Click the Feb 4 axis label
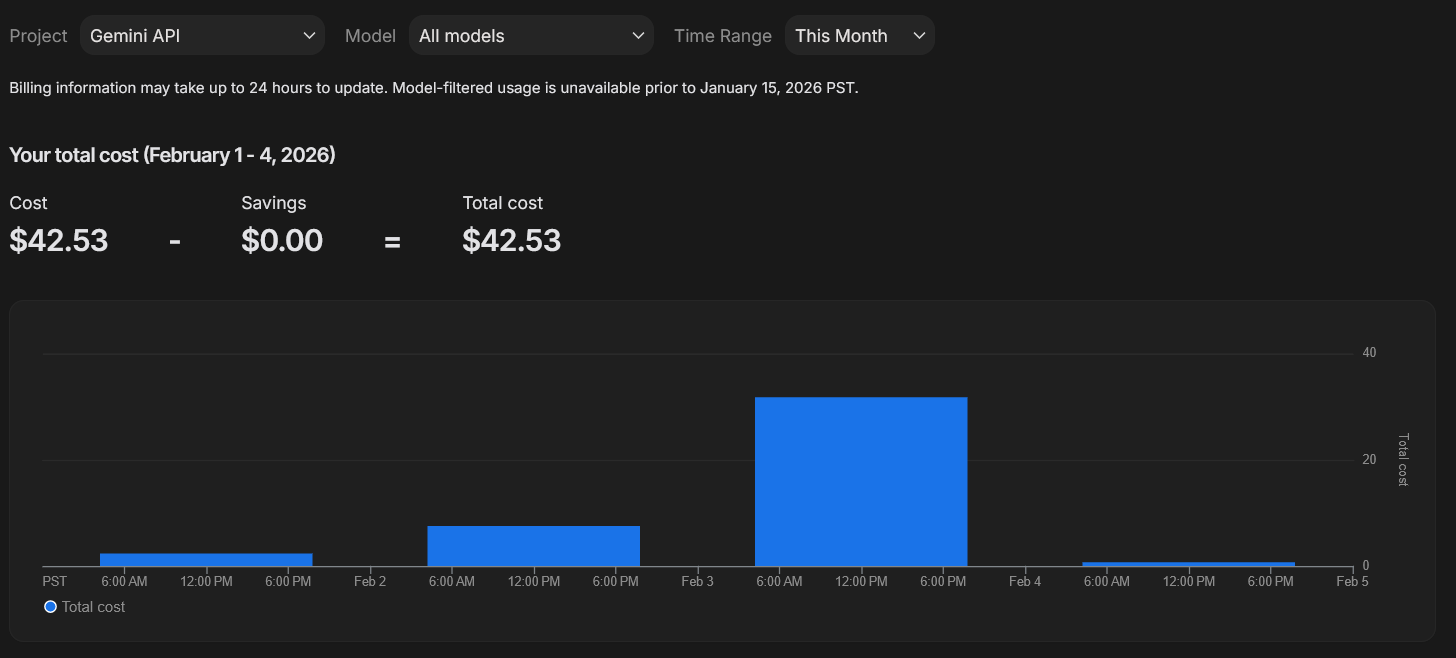This screenshot has width=1456, height=658. point(1025,581)
